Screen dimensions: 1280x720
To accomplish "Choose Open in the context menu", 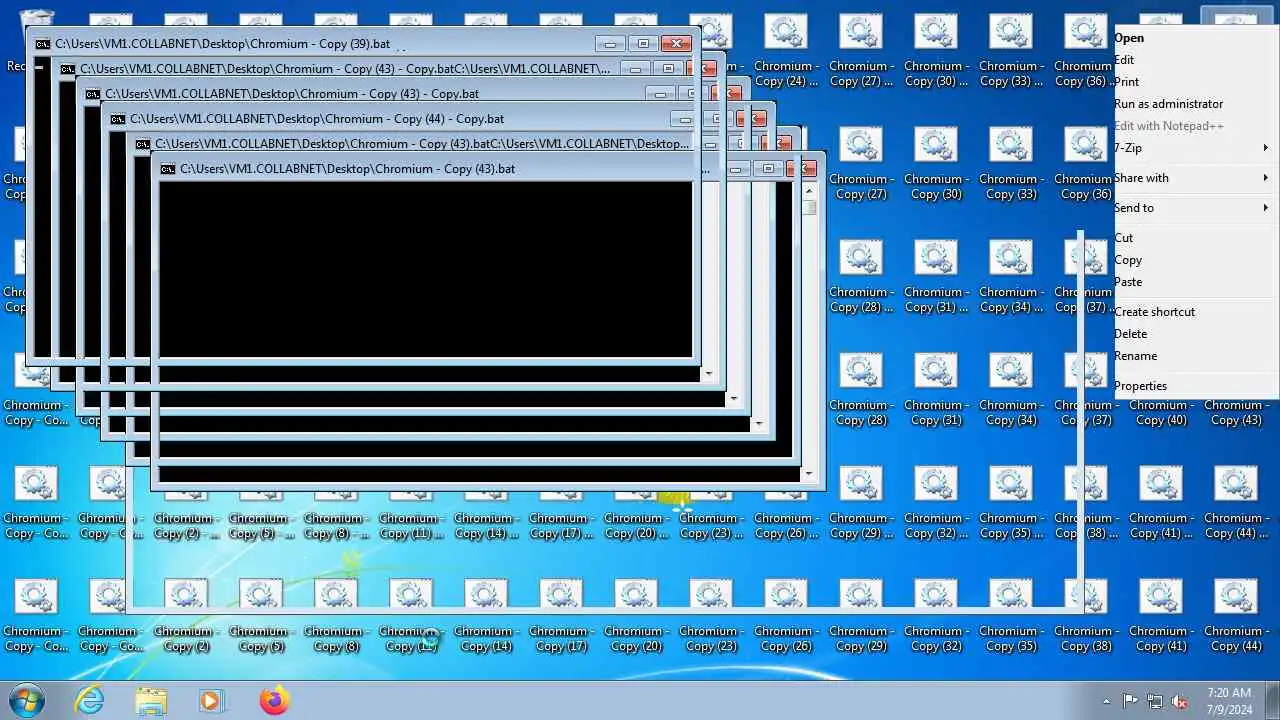I will click(1195, 38).
